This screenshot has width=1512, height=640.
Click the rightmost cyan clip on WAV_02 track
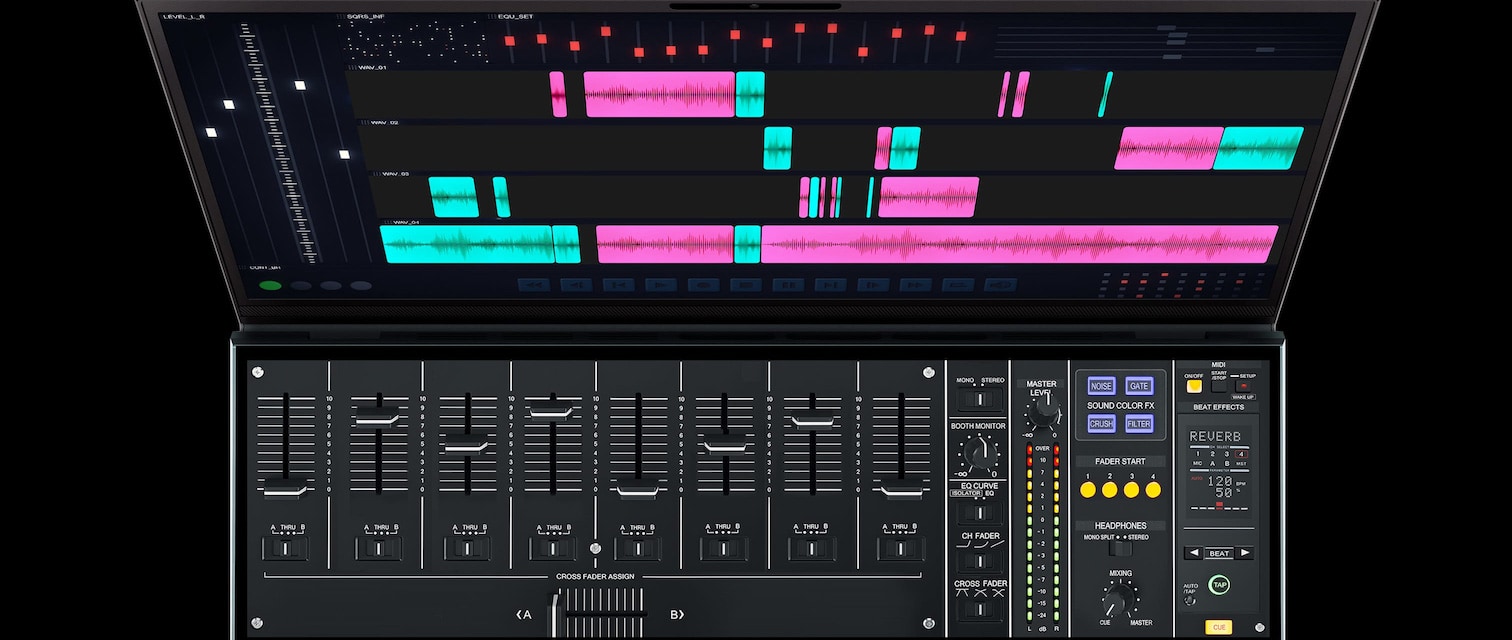1259,148
